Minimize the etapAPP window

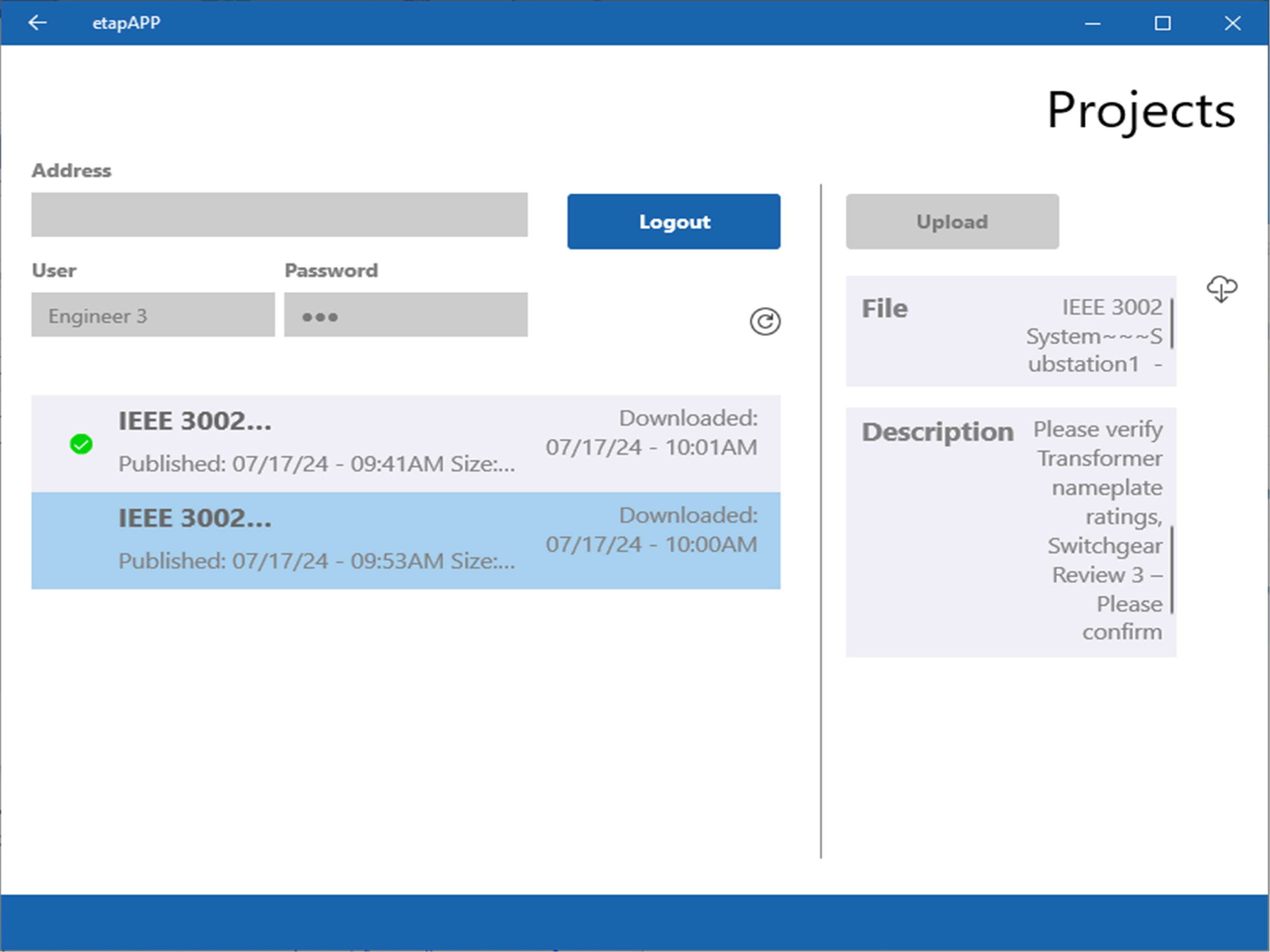[1092, 24]
